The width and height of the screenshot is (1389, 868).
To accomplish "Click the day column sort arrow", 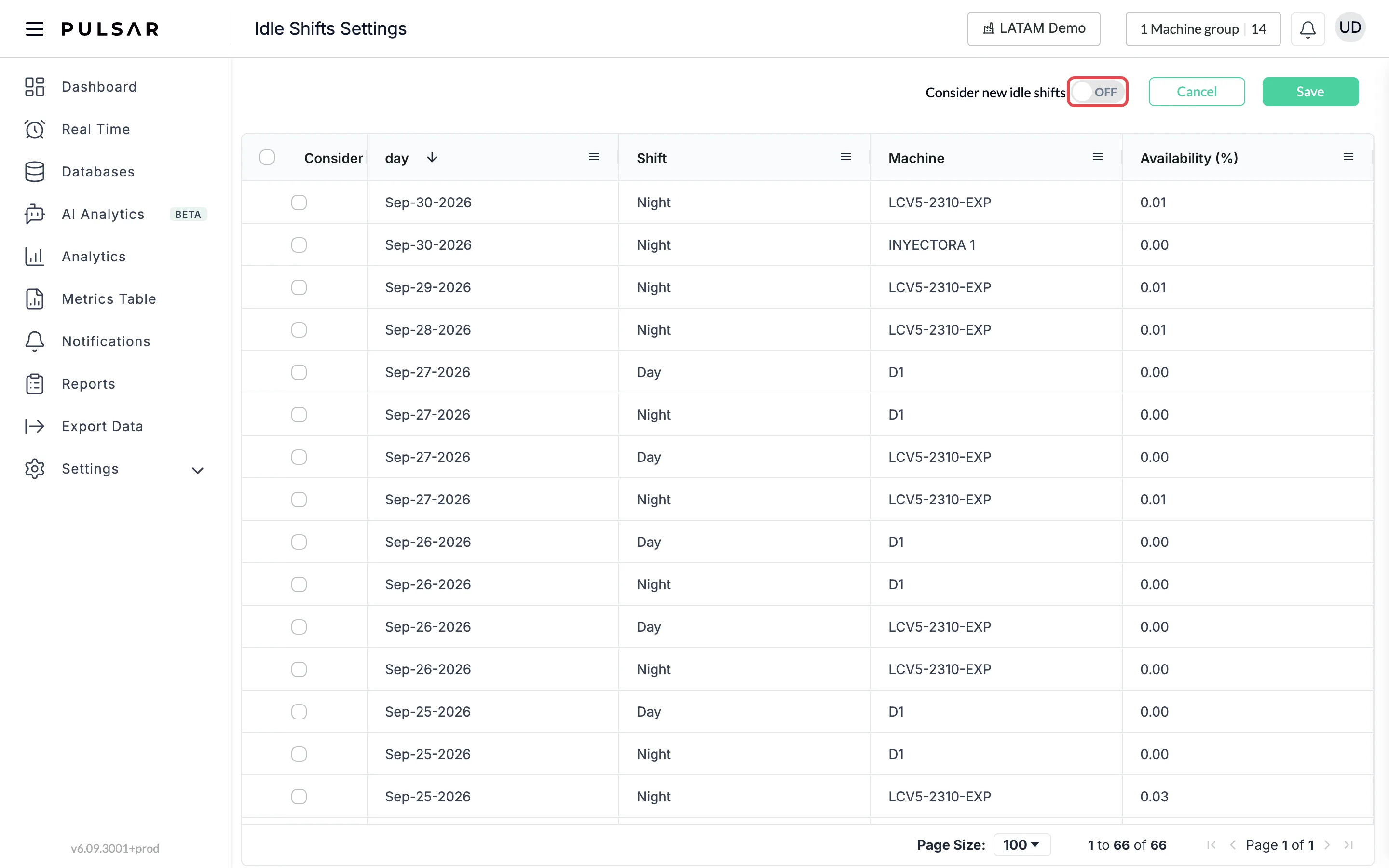I will click(432, 157).
